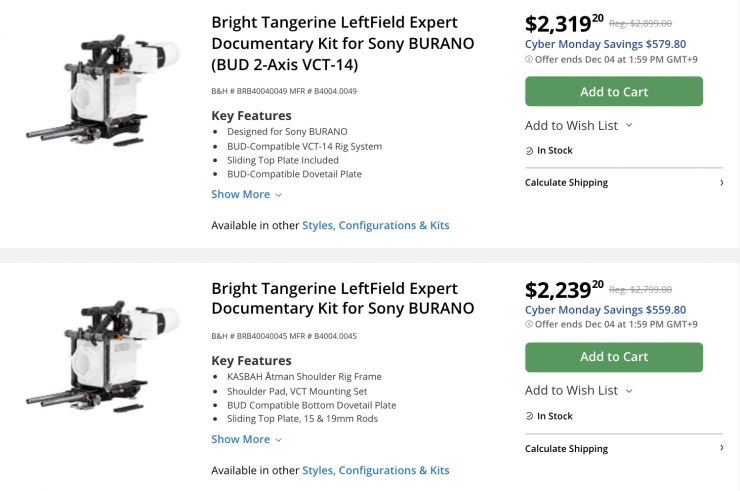Viewport: 740px width, 491px height.
Task: Click Calculate Shipping for first product
Action: click(x=566, y=183)
